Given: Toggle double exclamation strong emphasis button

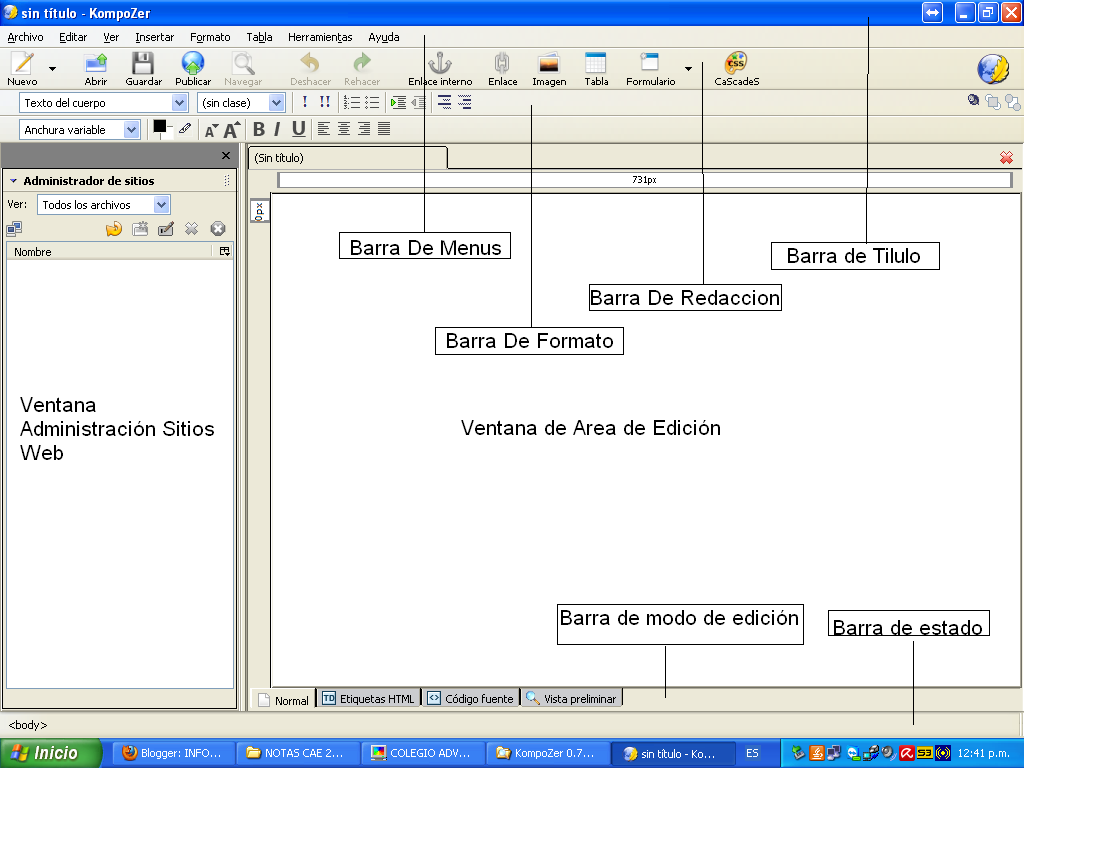Looking at the screenshot, I should pyautogui.click(x=325, y=103).
